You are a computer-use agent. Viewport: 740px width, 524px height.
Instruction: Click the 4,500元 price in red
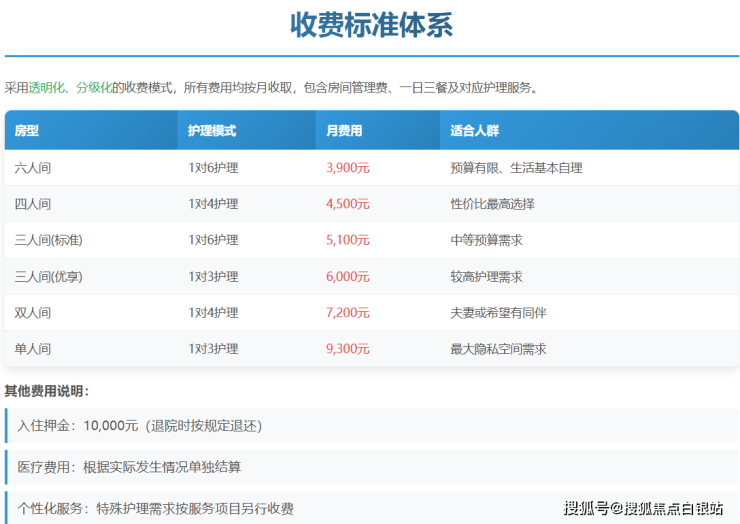(x=347, y=204)
